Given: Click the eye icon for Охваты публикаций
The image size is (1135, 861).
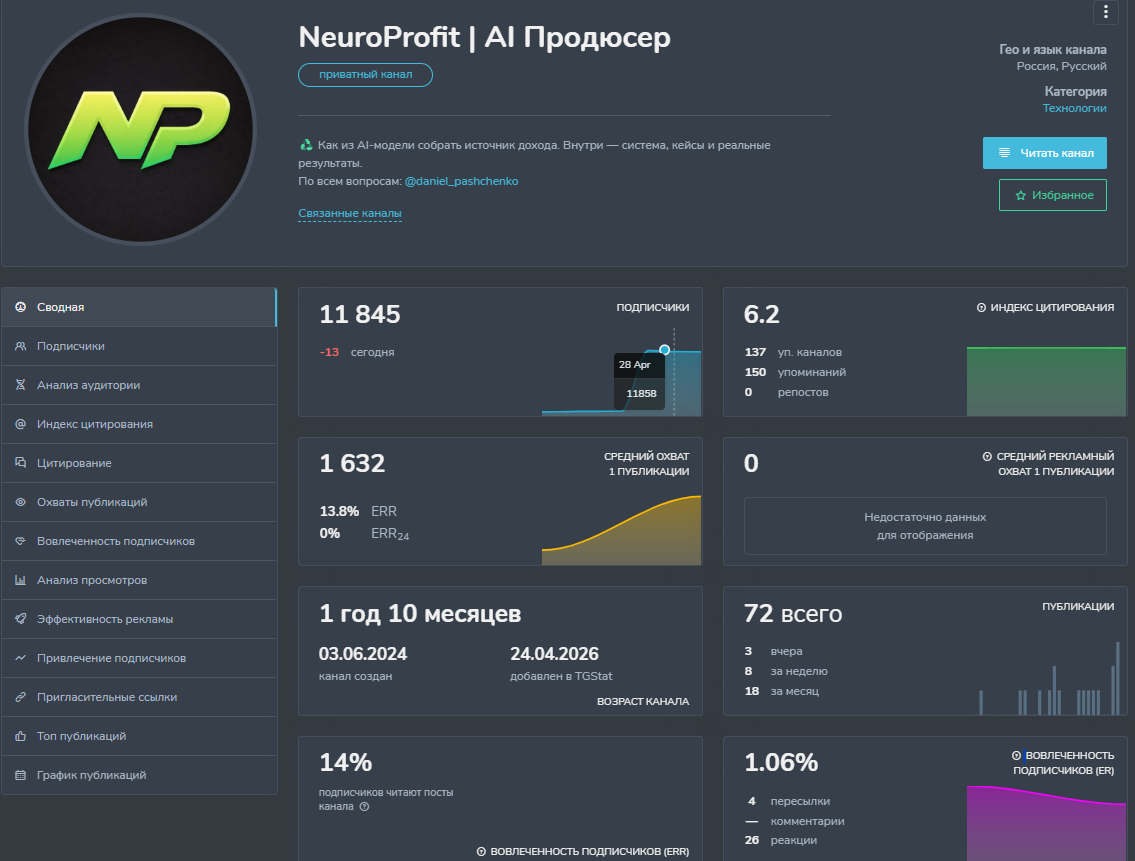Looking at the screenshot, I should [20, 502].
